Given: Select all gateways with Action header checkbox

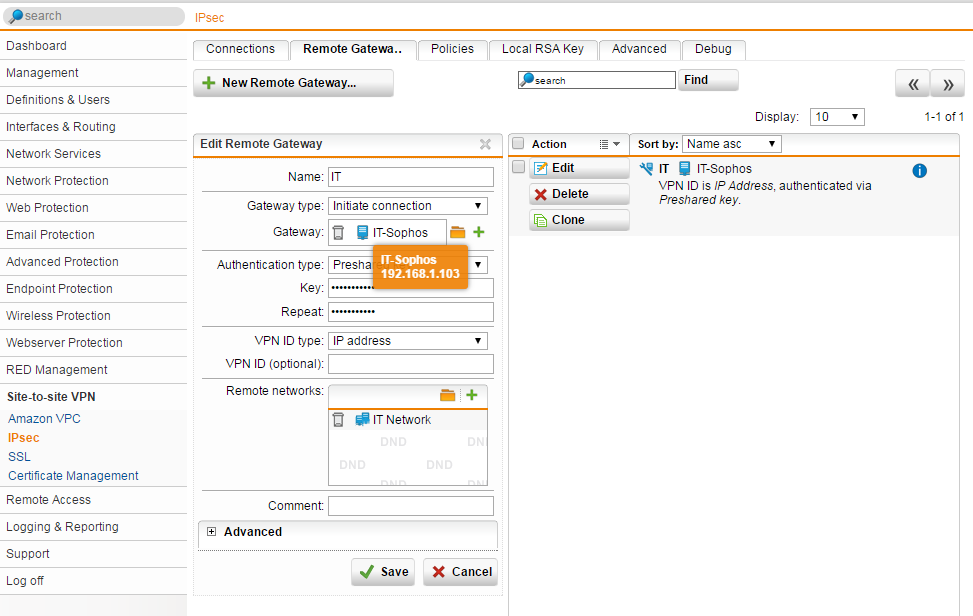Looking at the screenshot, I should (x=518, y=144).
